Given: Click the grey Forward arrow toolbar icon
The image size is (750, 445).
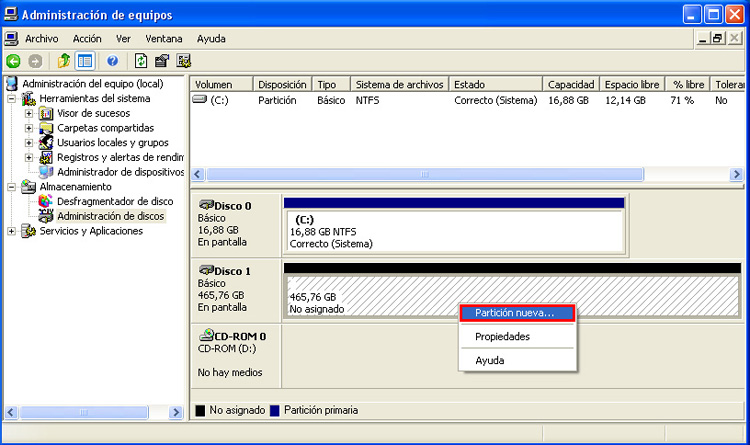Looking at the screenshot, I should point(35,61).
